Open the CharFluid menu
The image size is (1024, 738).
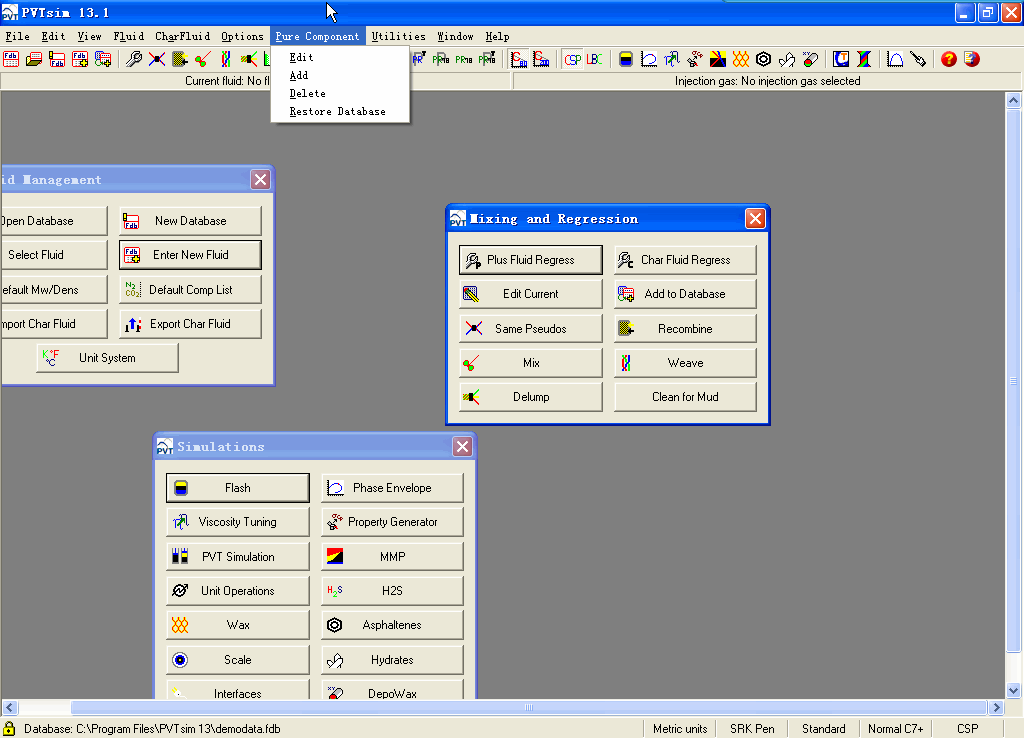pyautogui.click(x=182, y=37)
